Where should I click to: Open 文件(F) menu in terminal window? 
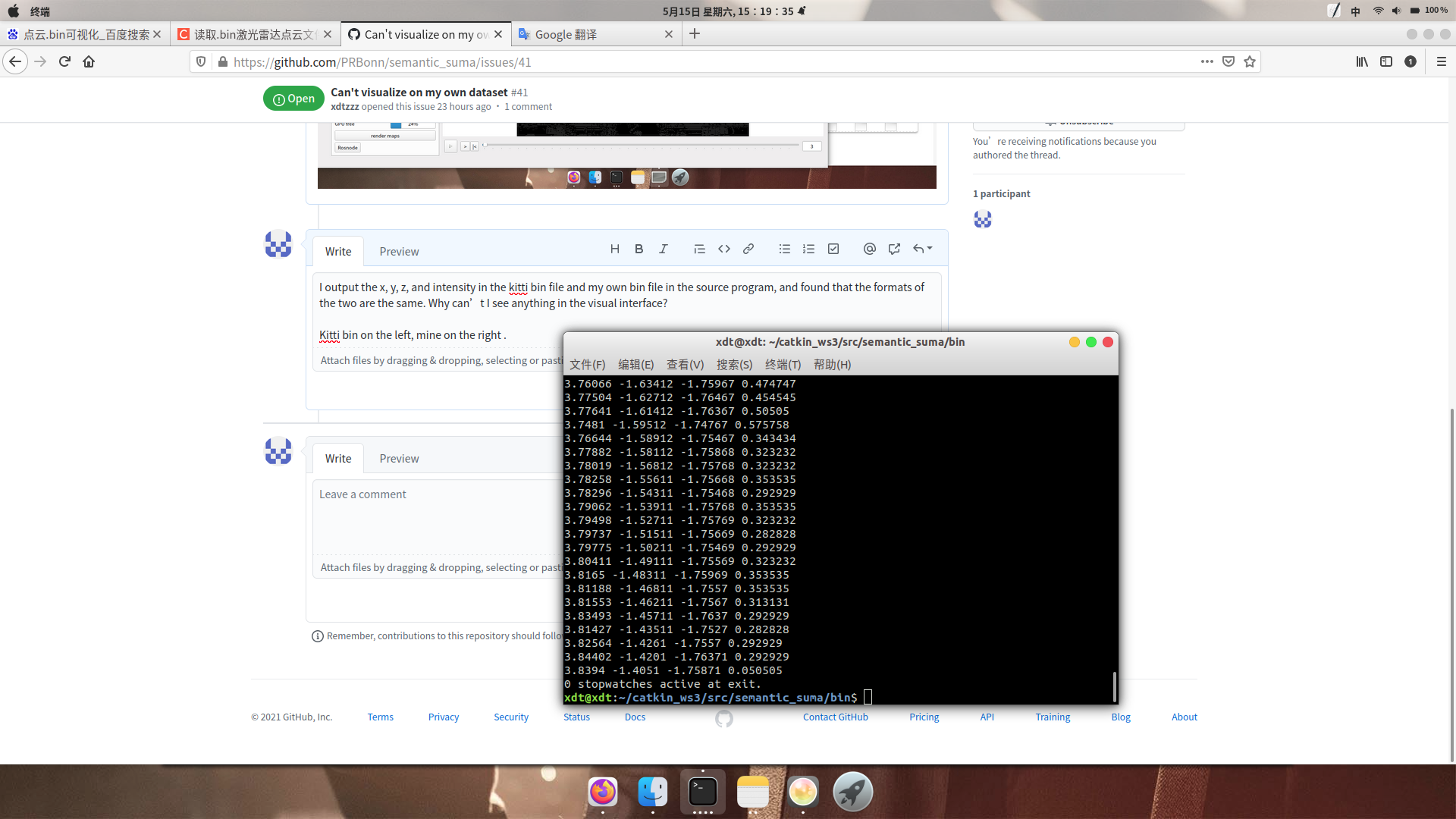click(588, 365)
